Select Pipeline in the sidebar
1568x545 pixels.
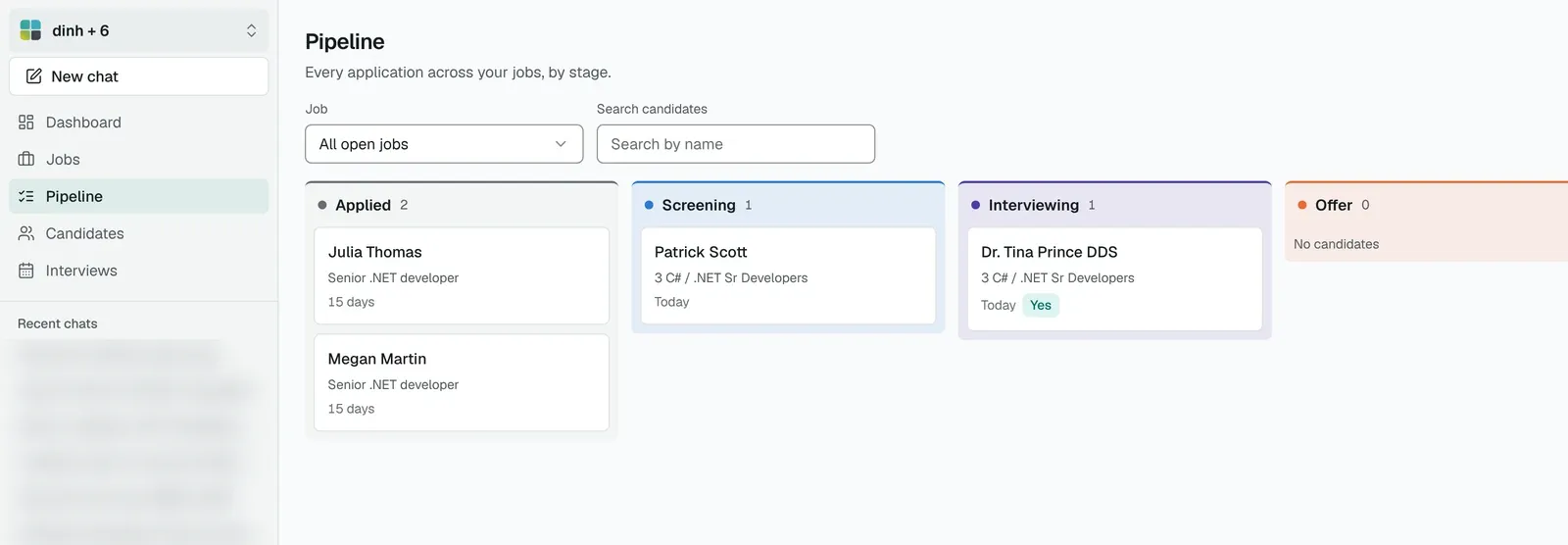138,196
